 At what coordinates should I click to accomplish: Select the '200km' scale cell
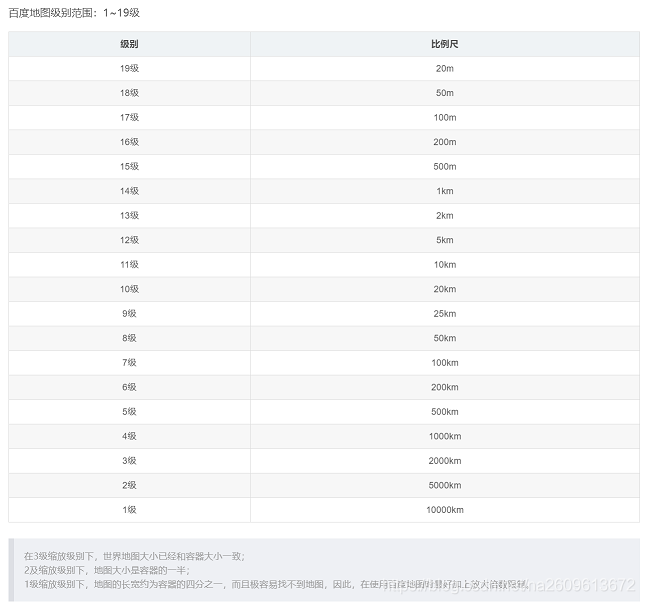(445, 387)
